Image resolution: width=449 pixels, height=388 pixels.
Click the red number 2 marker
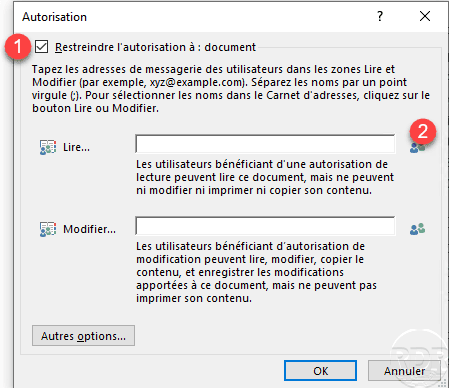(x=423, y=132)
